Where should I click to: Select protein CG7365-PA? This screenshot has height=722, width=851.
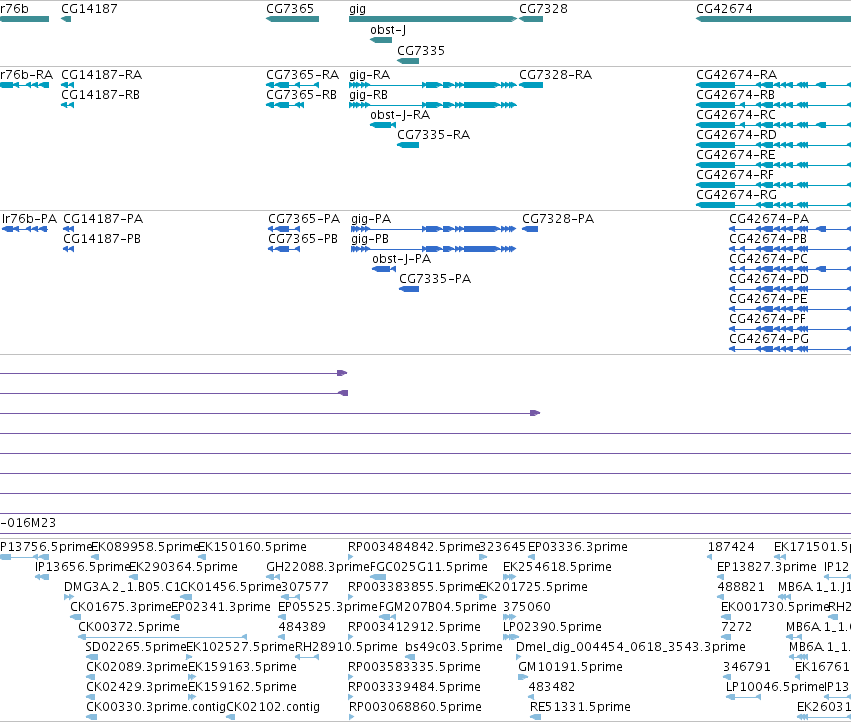304,219
